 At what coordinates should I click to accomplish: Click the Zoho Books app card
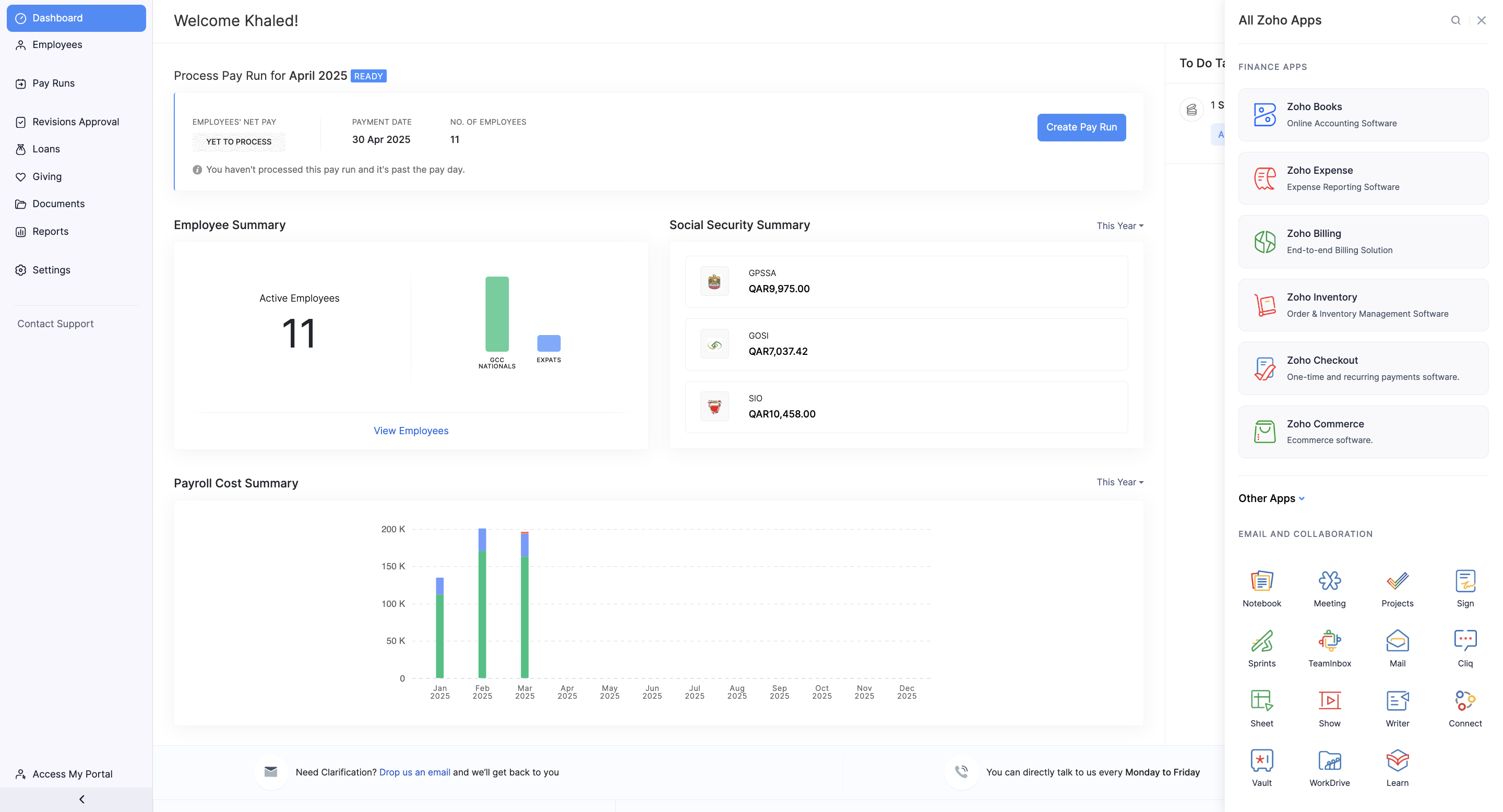pos(1363,114)
